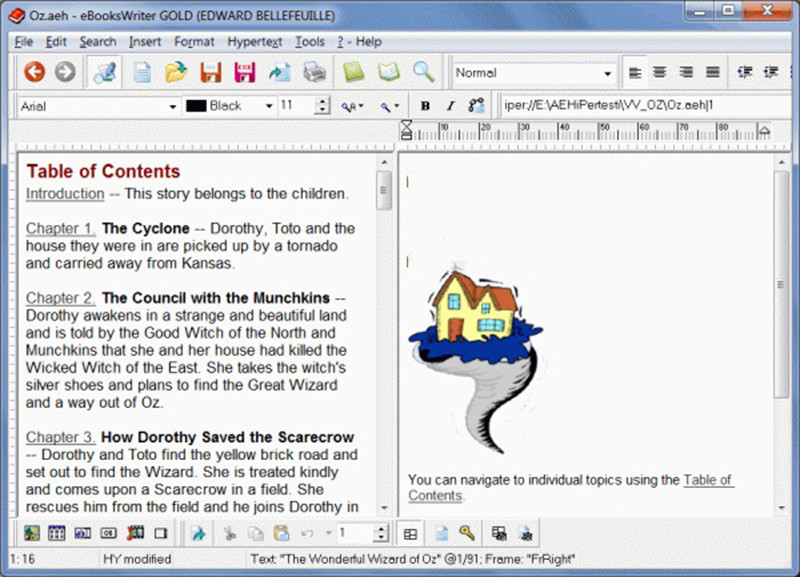This screenshot has height=577, width=800.
Task: Undo the last action
Action: click(307, 534)
